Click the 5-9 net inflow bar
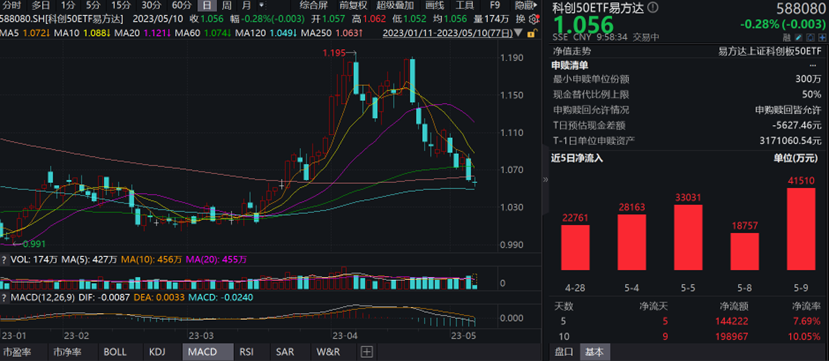The width and height of the screenshot is (829, 361). [801, 235]
